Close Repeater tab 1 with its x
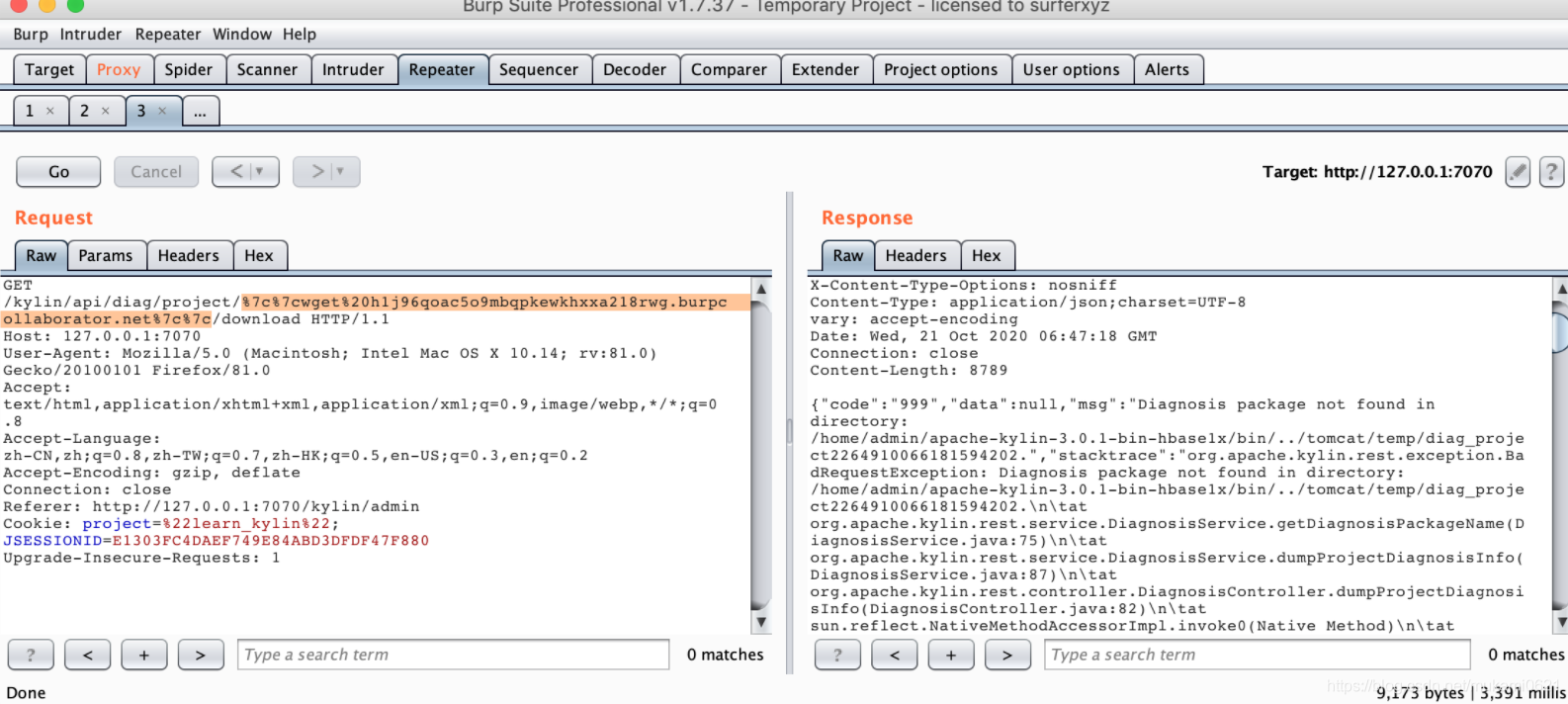Image resolution: width=1568 pixels, height=704 pixels. 50,111
